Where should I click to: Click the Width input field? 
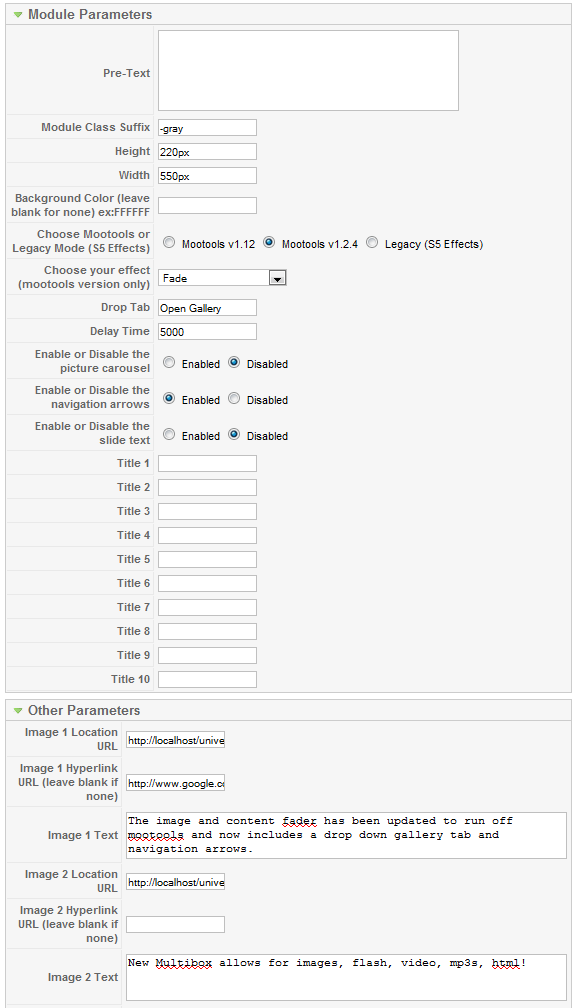[x=208, y=176]
